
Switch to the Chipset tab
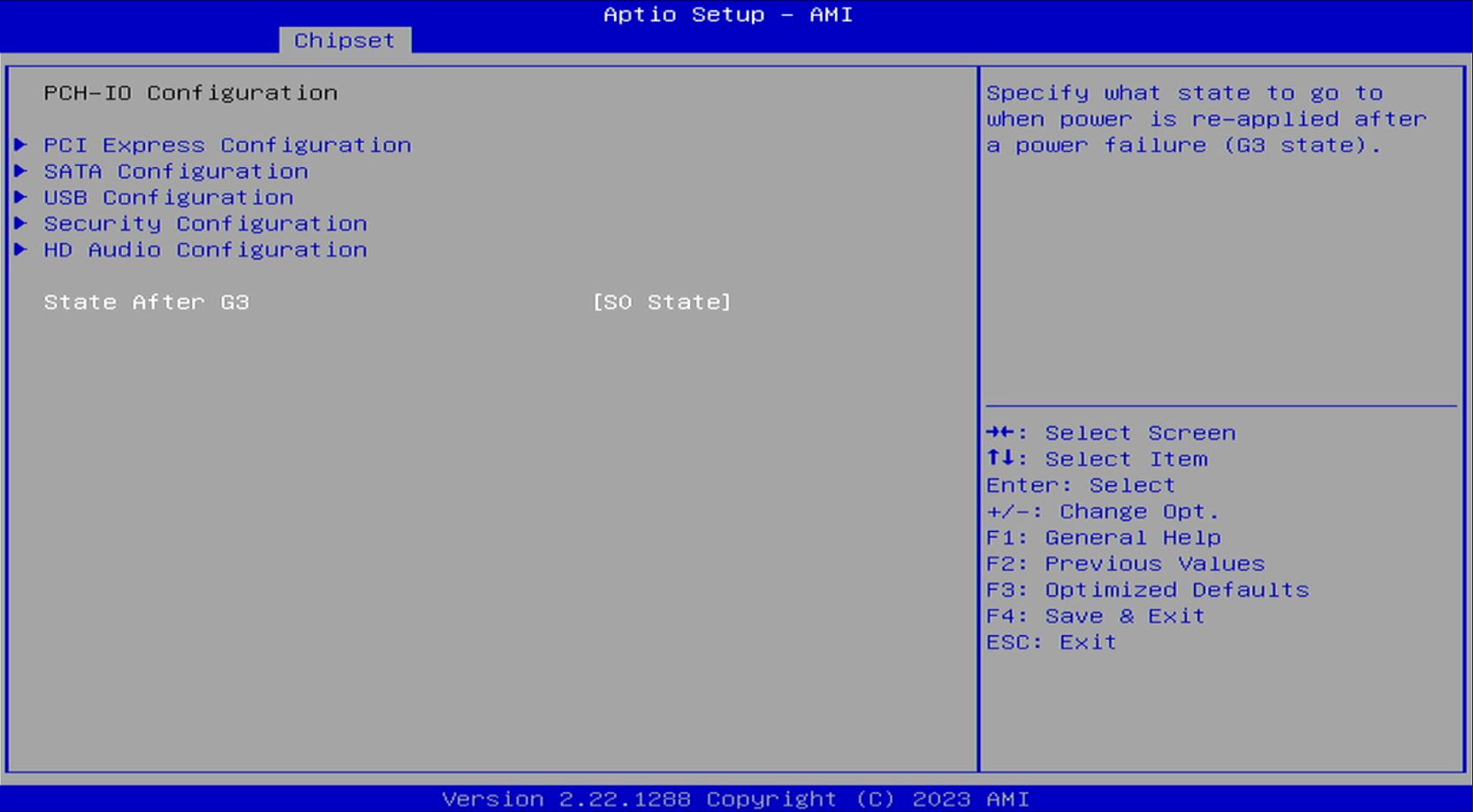344,40
